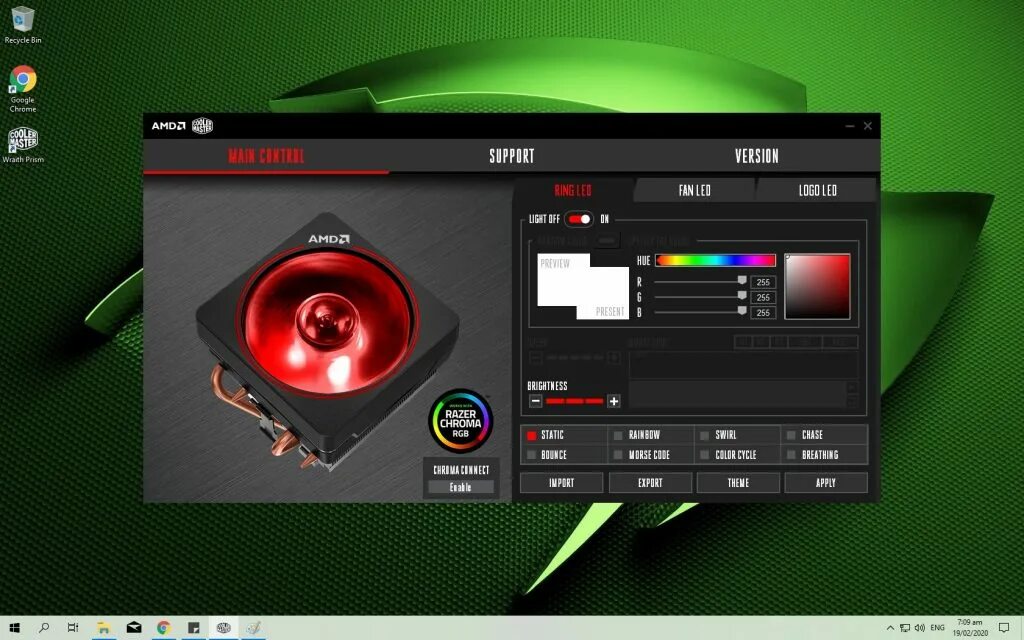Open network status tray icon
The height and width of the screenshot is (640, 1024).
coord(905,628)
